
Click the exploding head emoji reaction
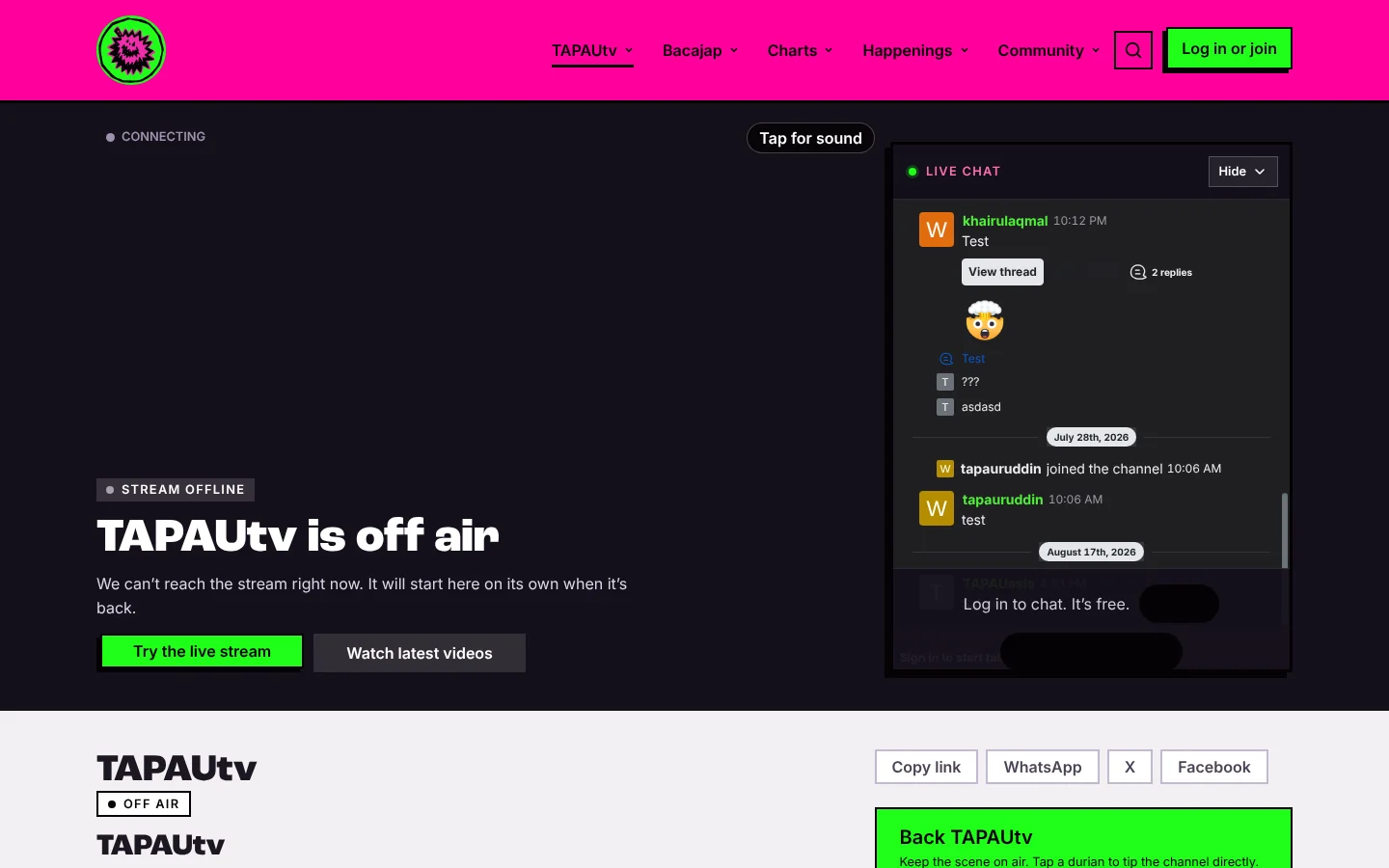(985, 320)
